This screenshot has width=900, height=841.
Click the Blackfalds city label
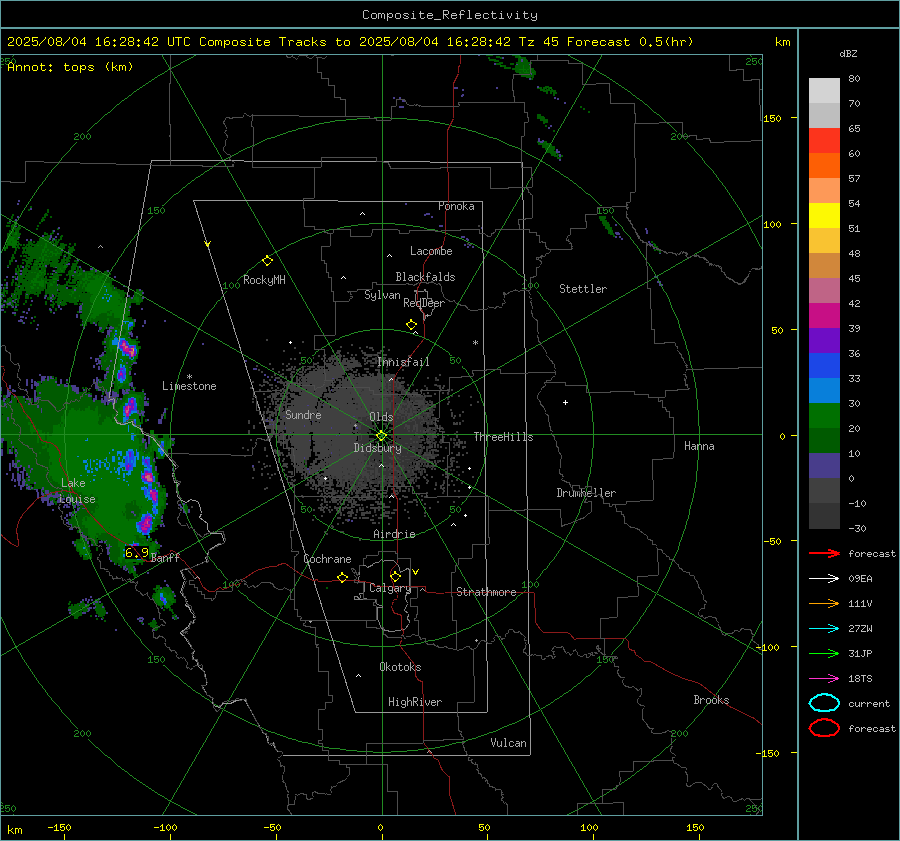425,277
